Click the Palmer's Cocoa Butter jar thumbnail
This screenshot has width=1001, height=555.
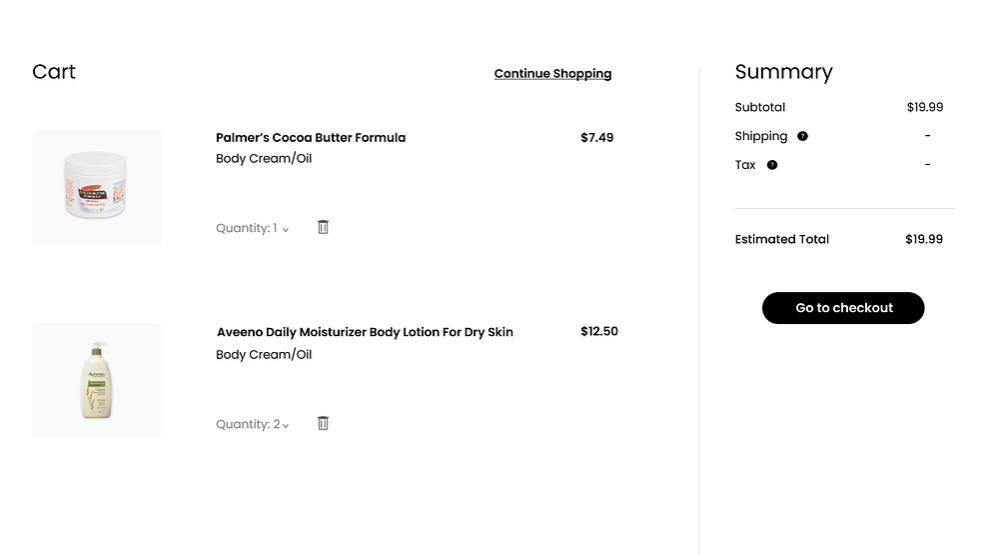[96, 186]
